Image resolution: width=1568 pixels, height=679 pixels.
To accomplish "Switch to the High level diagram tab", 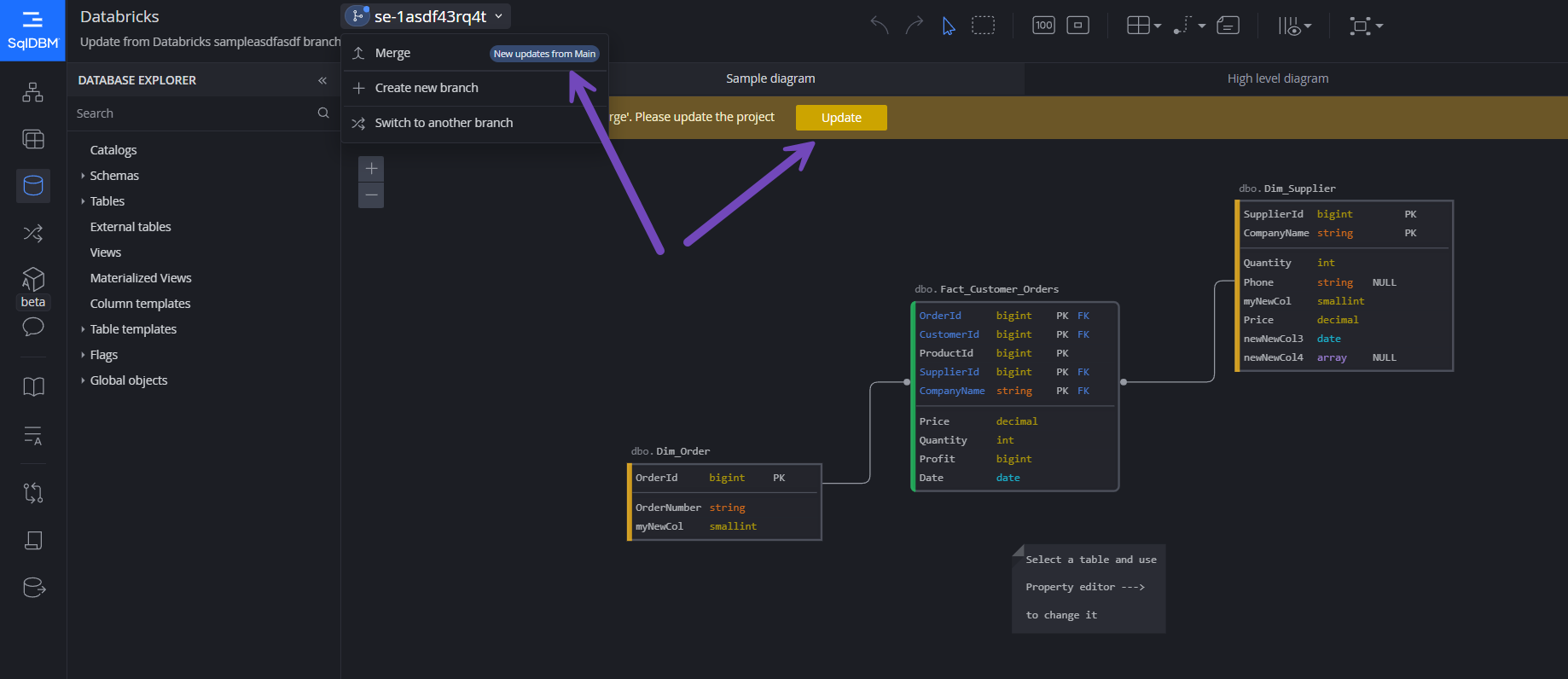I will pos(1278,78).
